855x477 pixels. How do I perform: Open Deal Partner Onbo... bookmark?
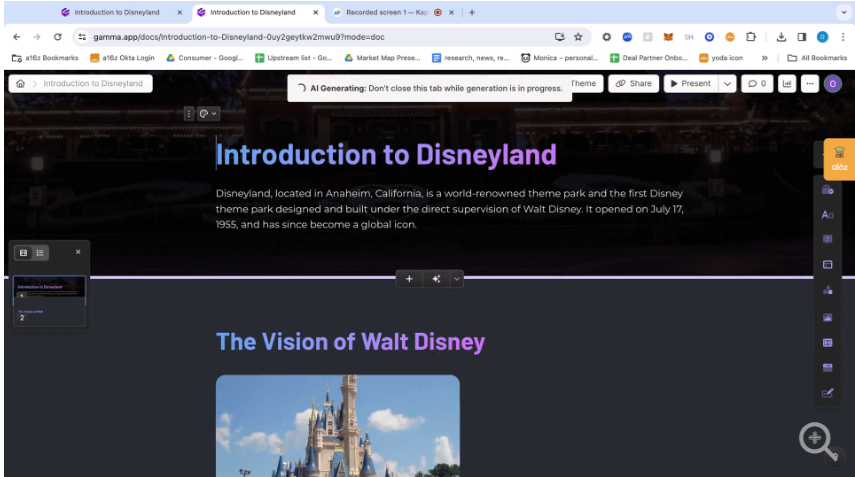pos(648,58)
